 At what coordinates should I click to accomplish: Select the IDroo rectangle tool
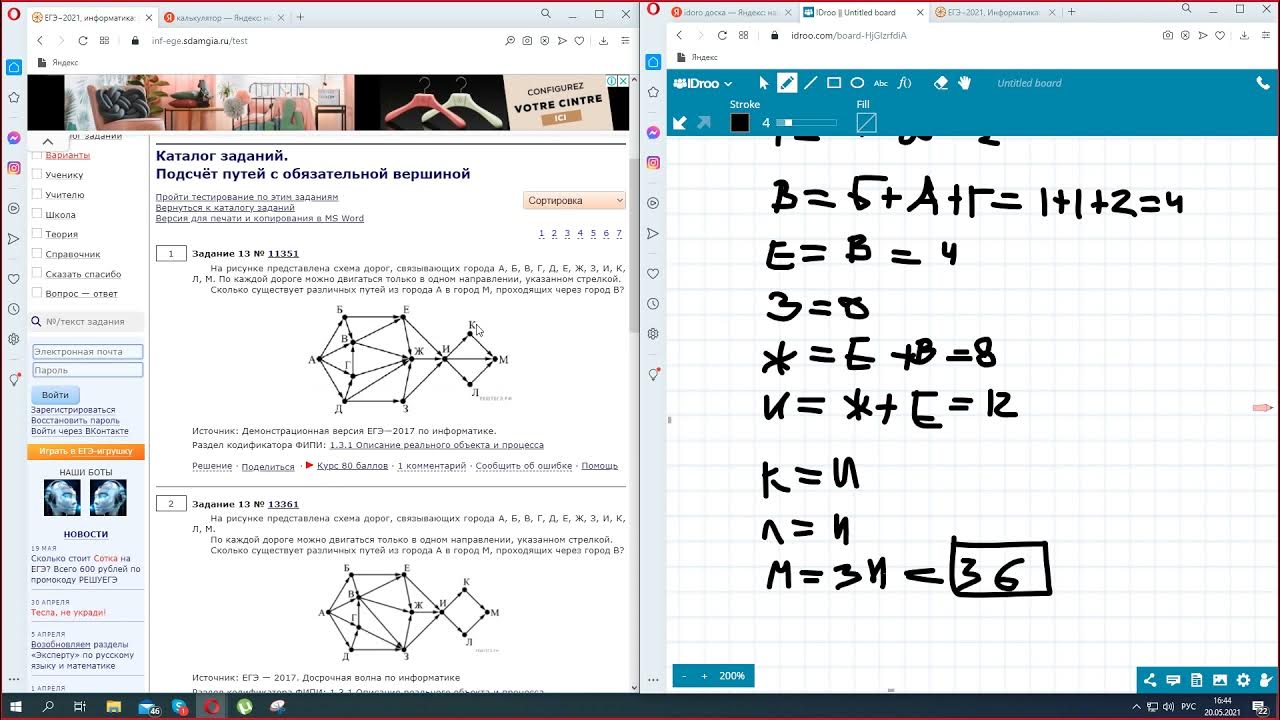click(x=834, y=83)
